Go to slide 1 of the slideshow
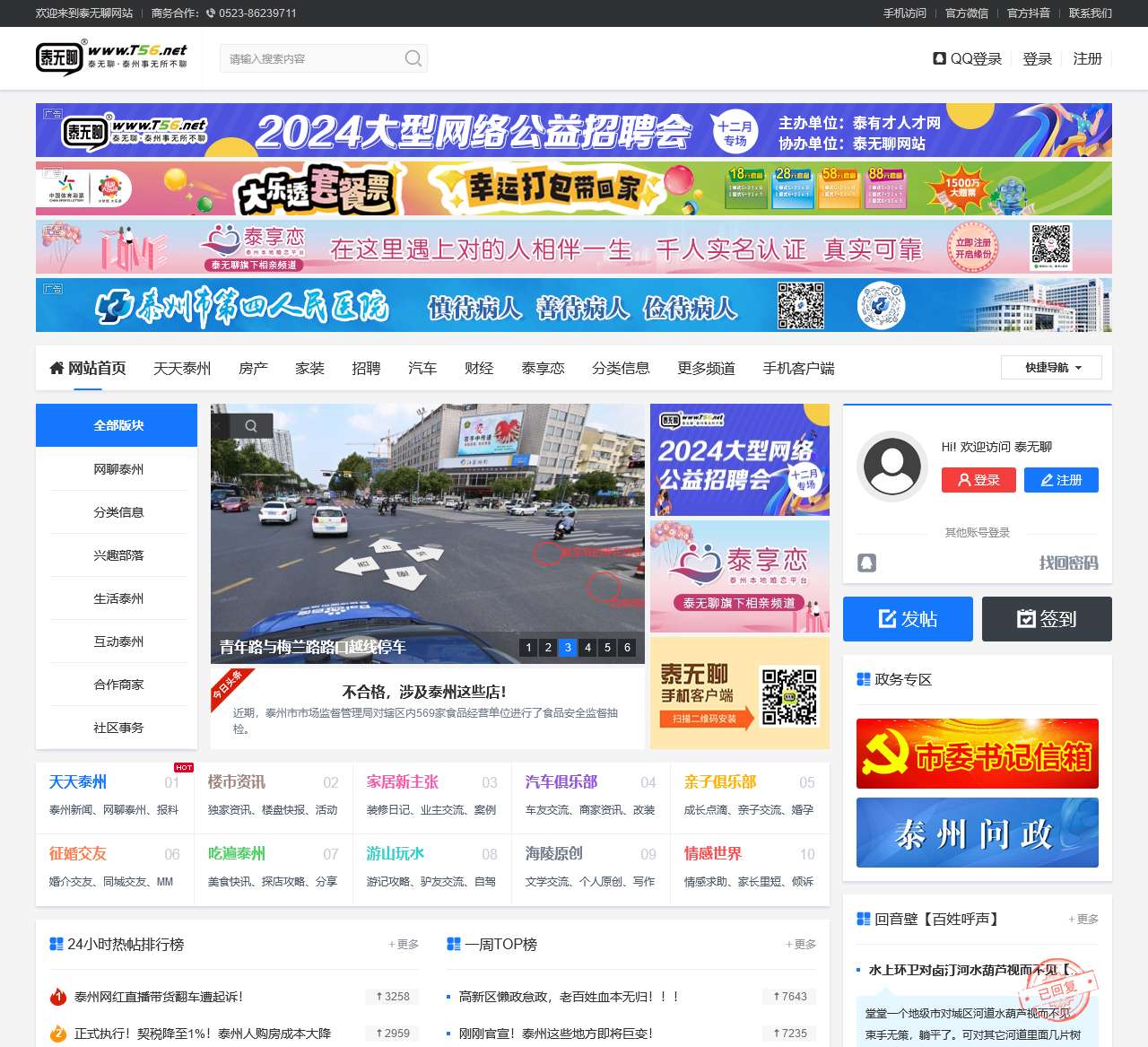The height and width of the screenshot is (1047, 1148). [528, 647]
